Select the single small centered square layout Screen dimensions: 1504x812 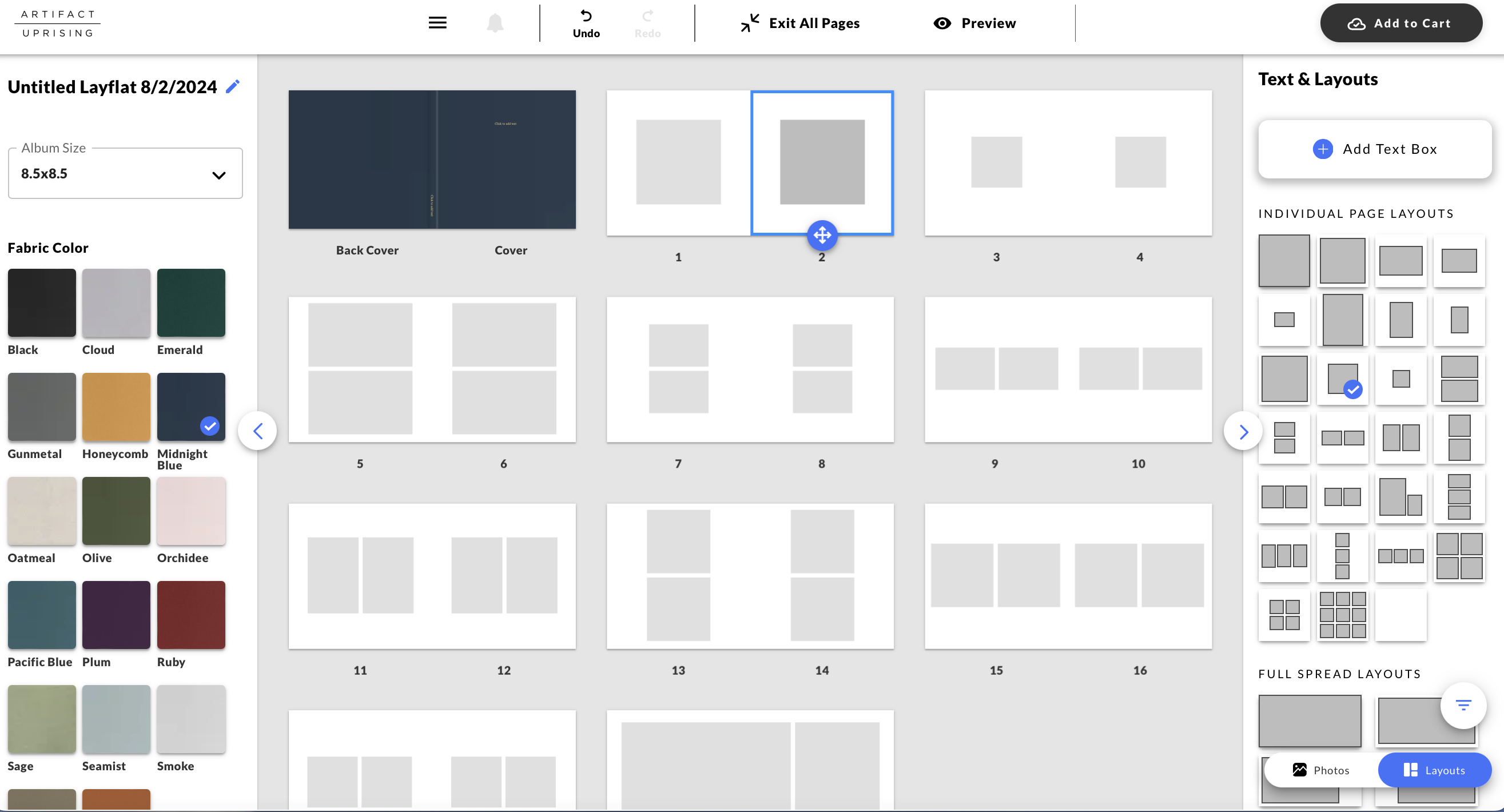[1400, 379]
